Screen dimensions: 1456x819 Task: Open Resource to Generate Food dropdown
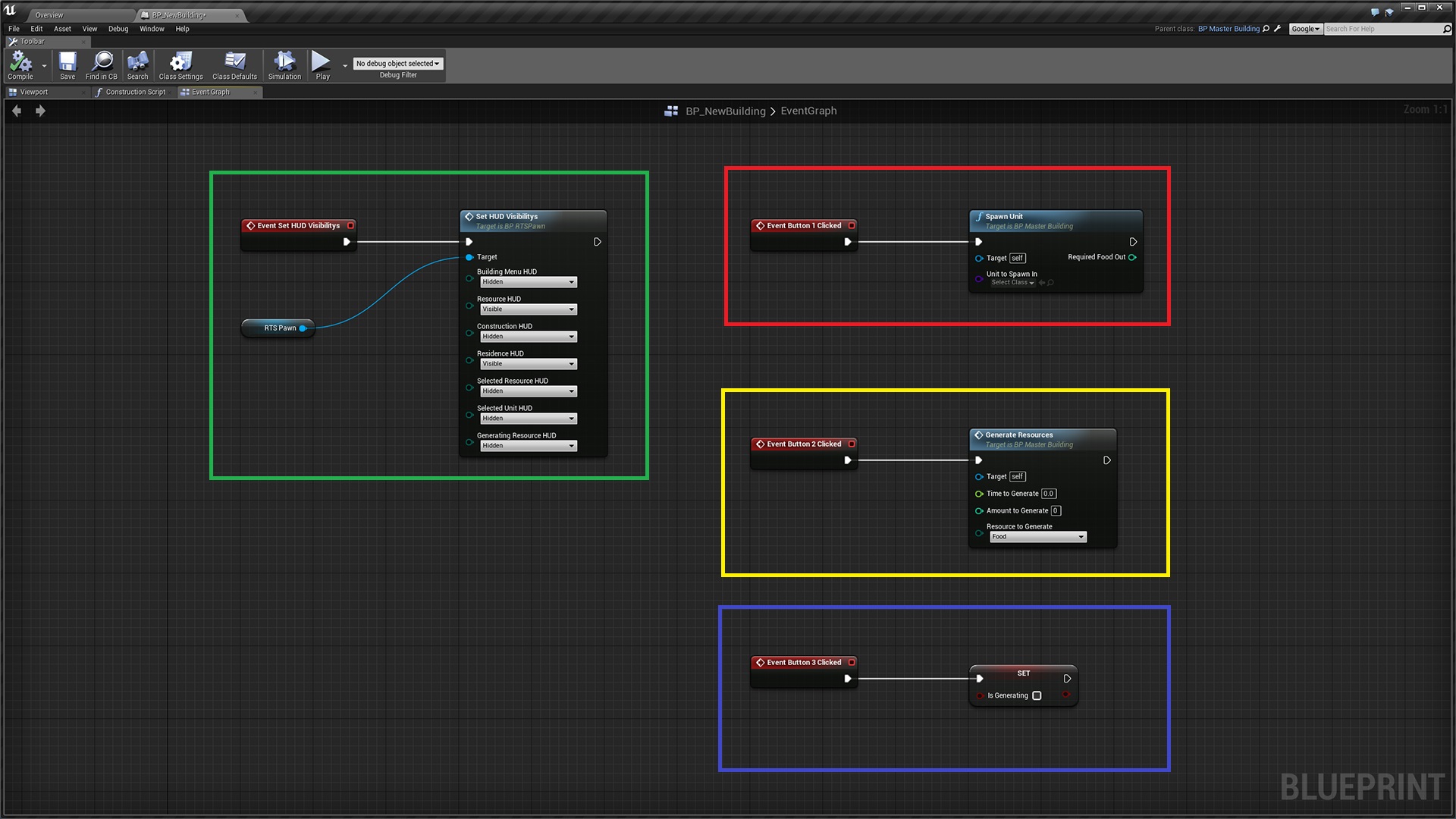coord(1037,537)
